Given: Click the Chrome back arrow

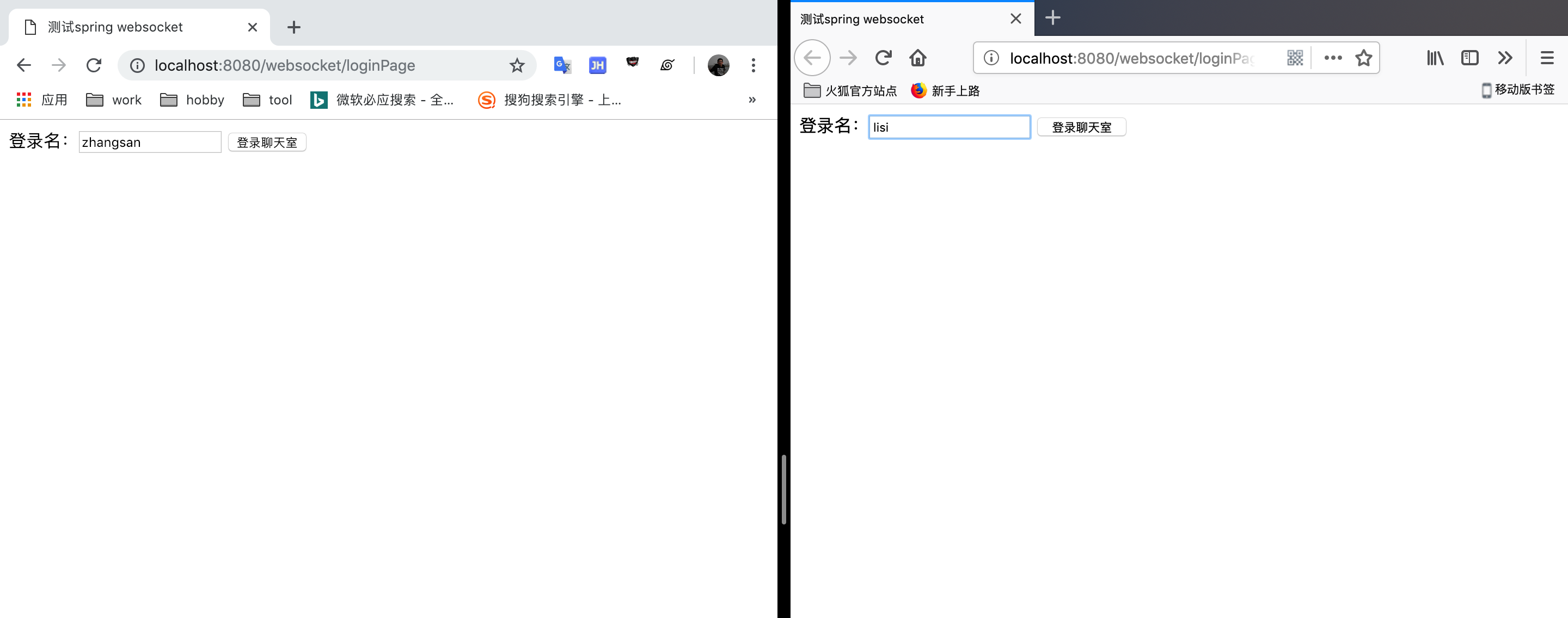Looking at the screenshot, I should [x=24, y=65].
